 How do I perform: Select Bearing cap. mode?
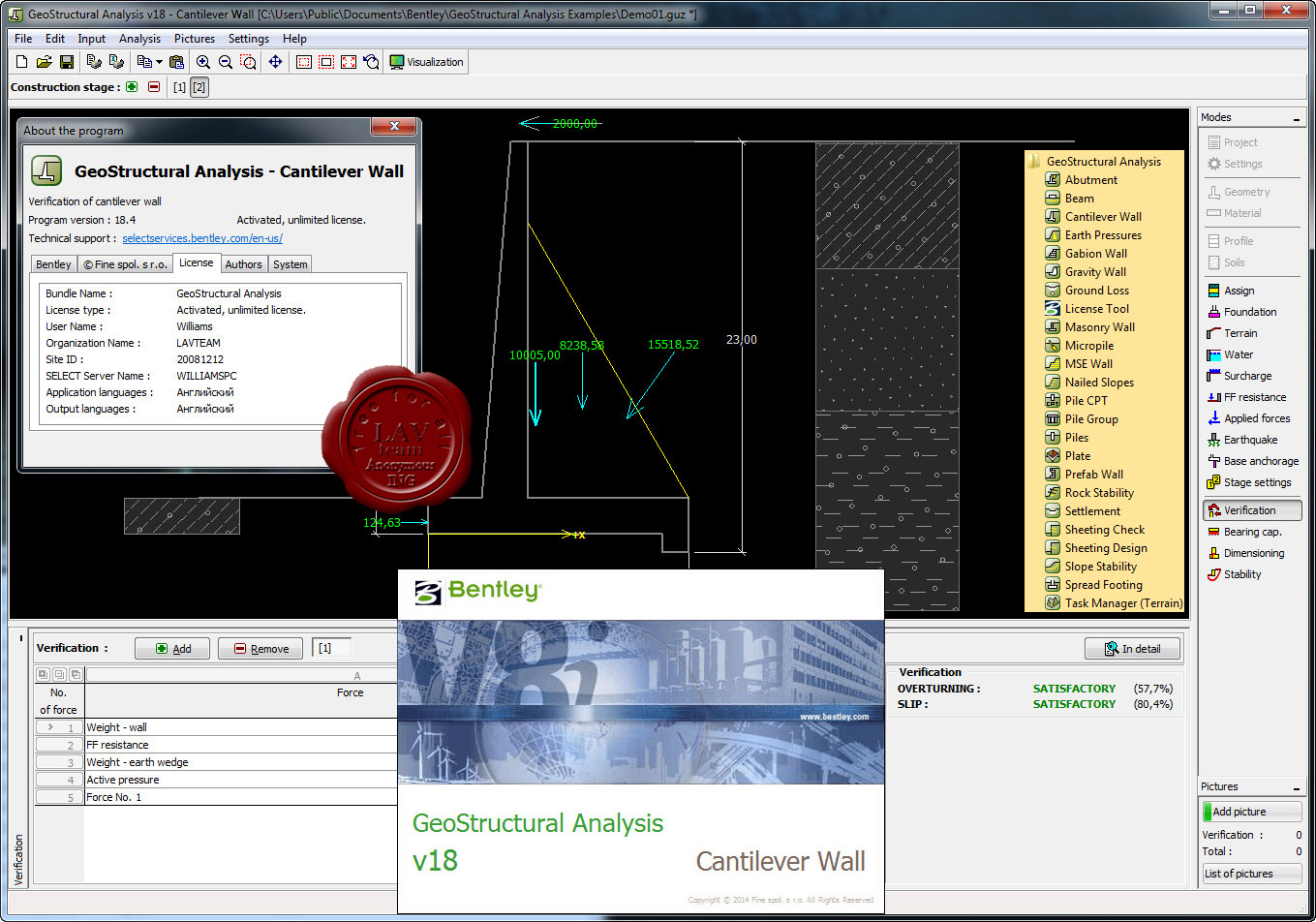pyautogui.click(x=1252, y=532)
